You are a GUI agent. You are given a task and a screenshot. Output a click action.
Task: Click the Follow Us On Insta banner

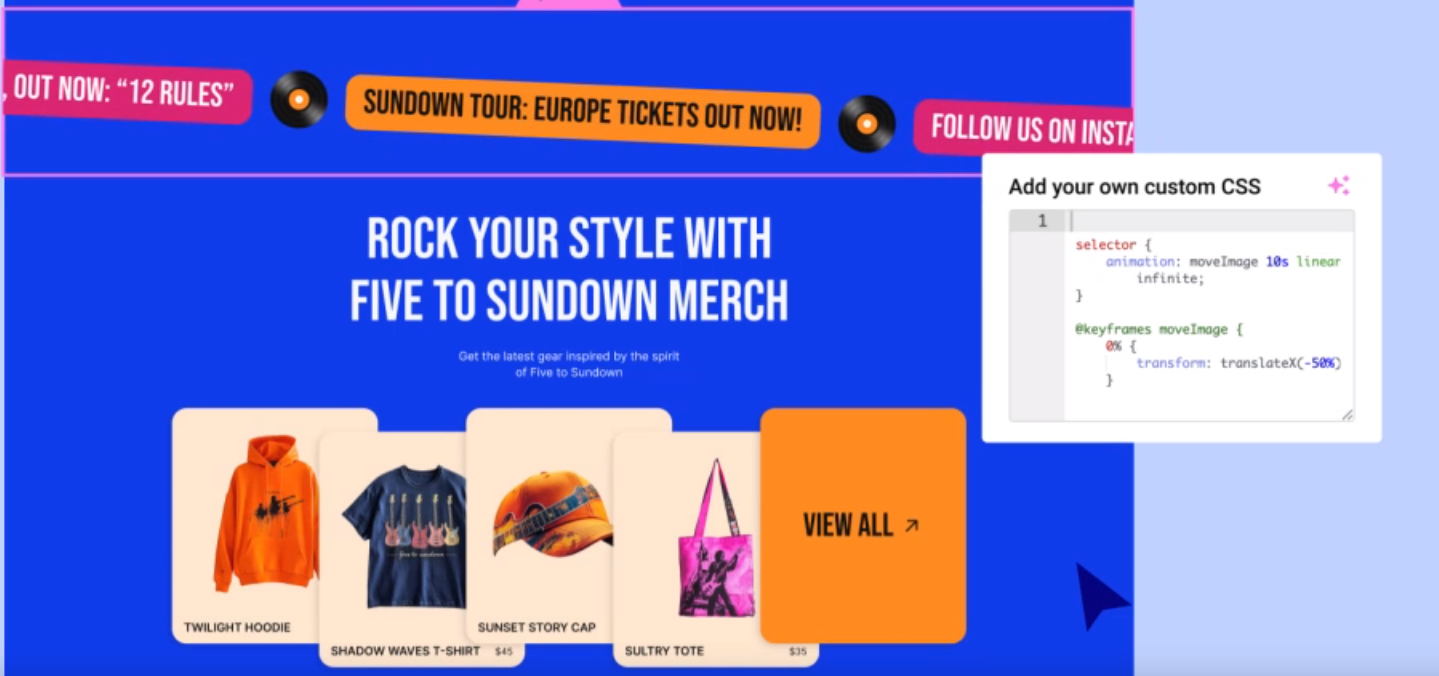[1024, 129]
